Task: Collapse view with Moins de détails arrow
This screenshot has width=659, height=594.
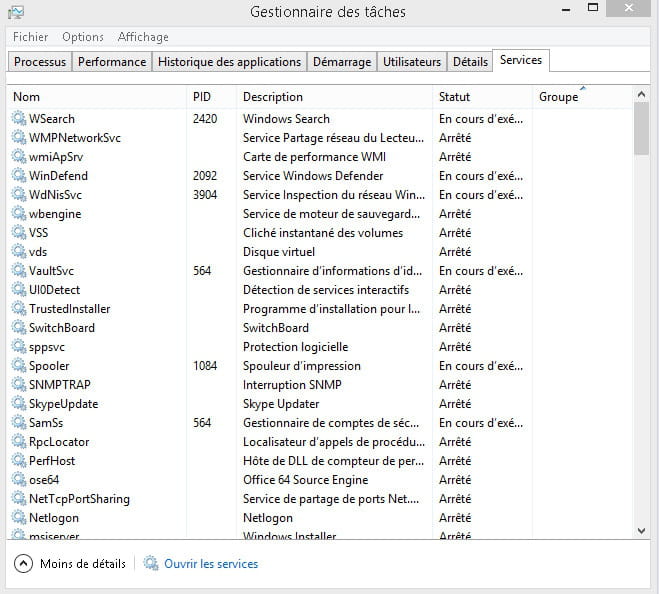Action: coord(23,564)
